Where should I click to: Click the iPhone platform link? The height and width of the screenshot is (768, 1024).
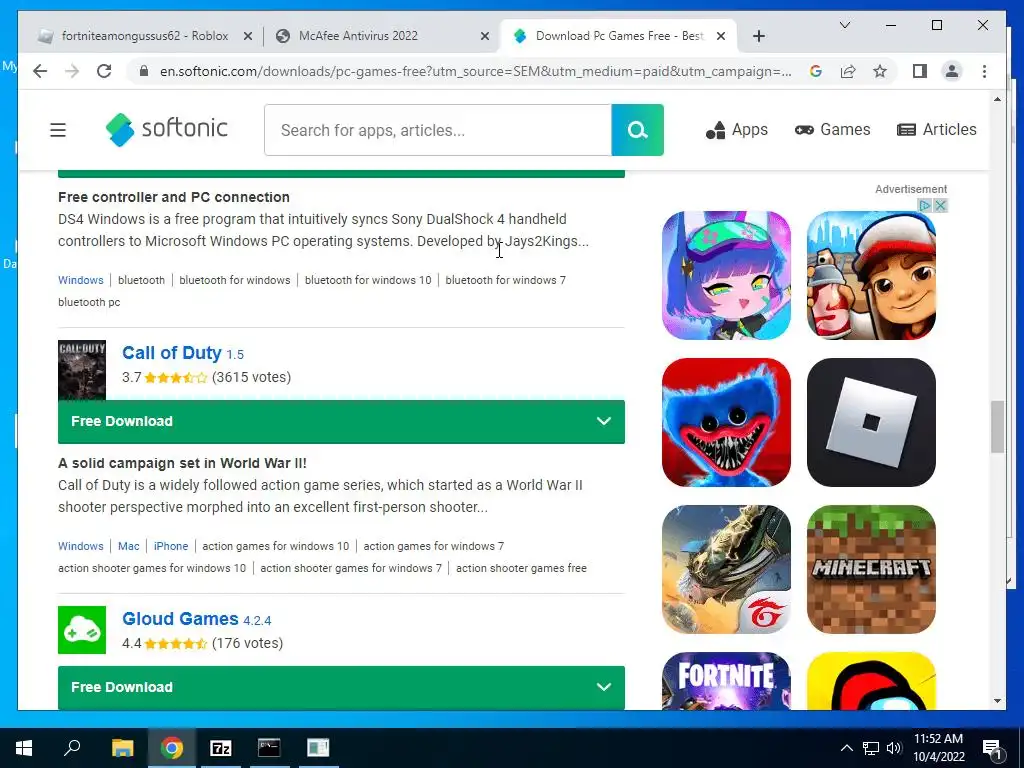pos(171,546)
